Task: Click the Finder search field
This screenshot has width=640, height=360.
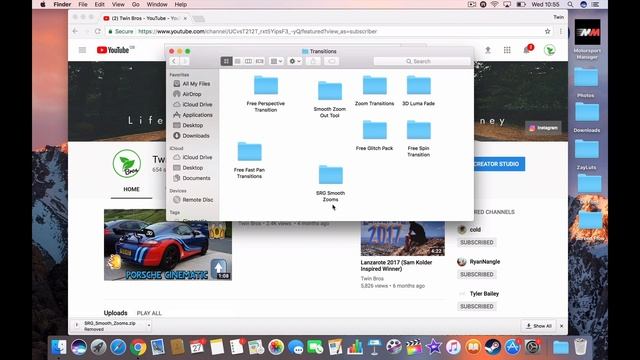Action: click(x=422, y=61)
